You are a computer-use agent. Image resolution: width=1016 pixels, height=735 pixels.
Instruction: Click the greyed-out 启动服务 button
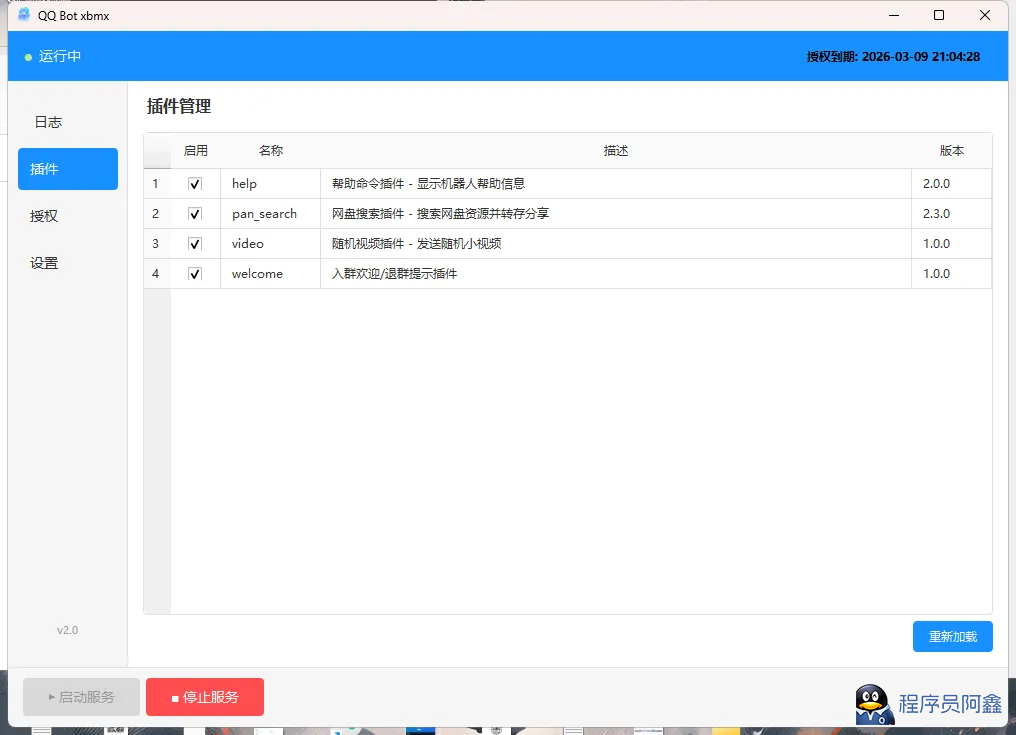[x=81, y=697]
